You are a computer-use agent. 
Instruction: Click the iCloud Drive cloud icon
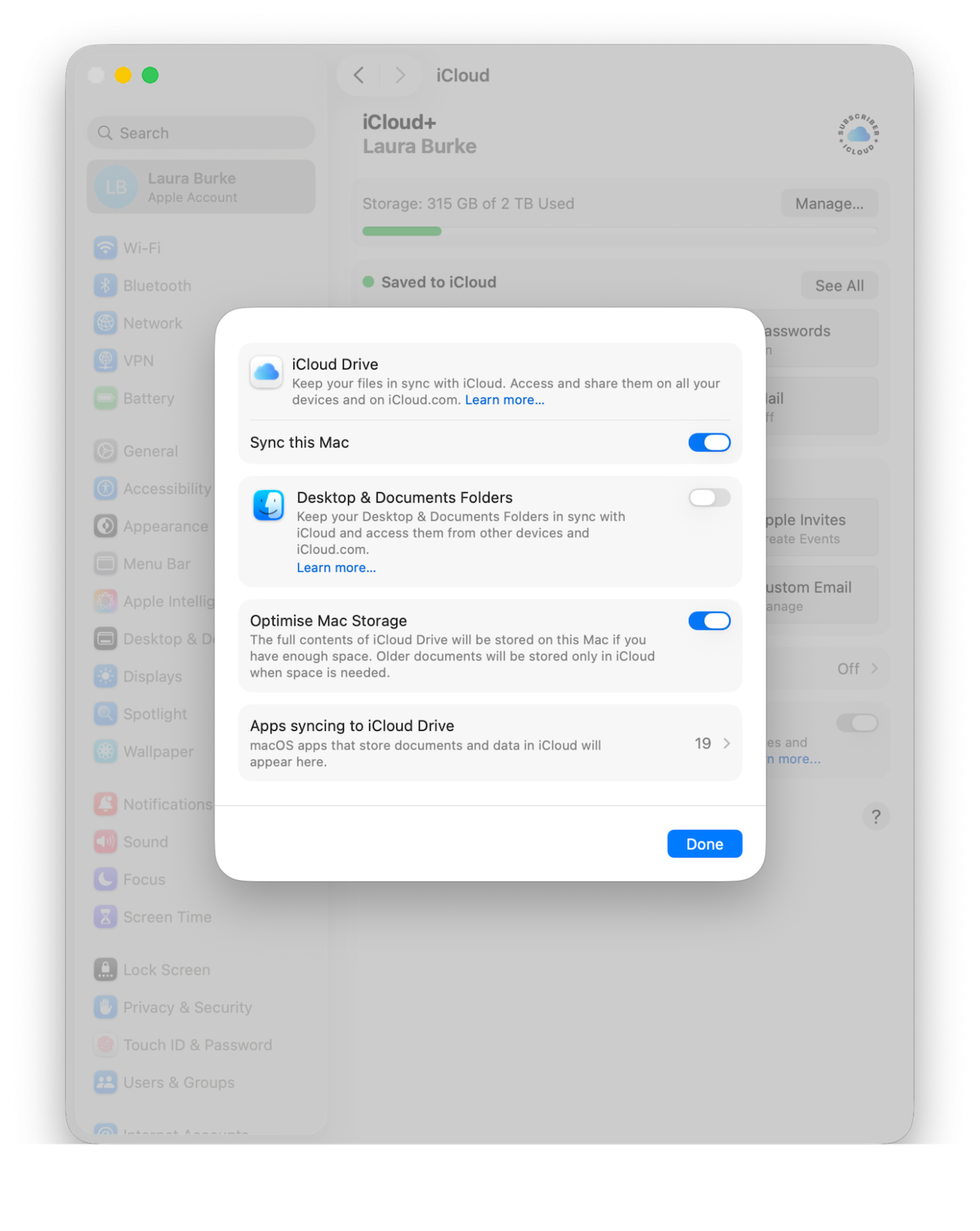(266, 373)
